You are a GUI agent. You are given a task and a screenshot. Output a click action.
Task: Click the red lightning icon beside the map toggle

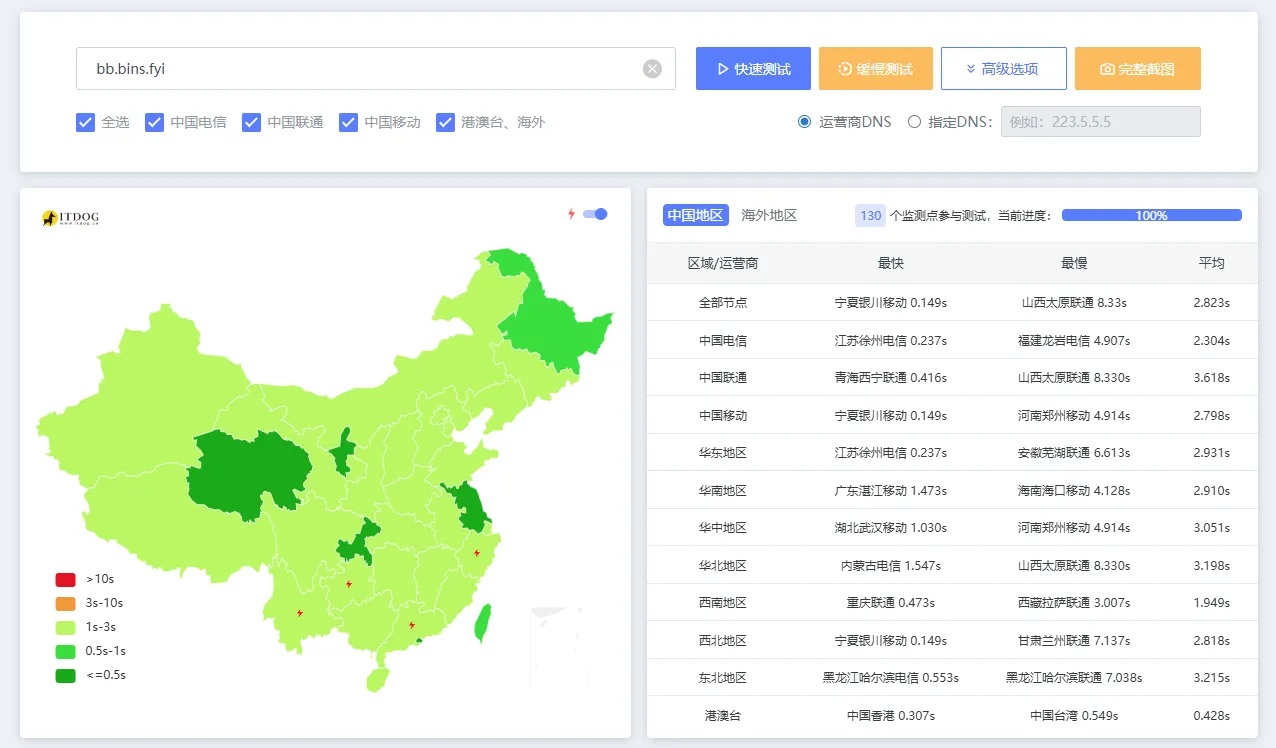(x=571, y=214)
